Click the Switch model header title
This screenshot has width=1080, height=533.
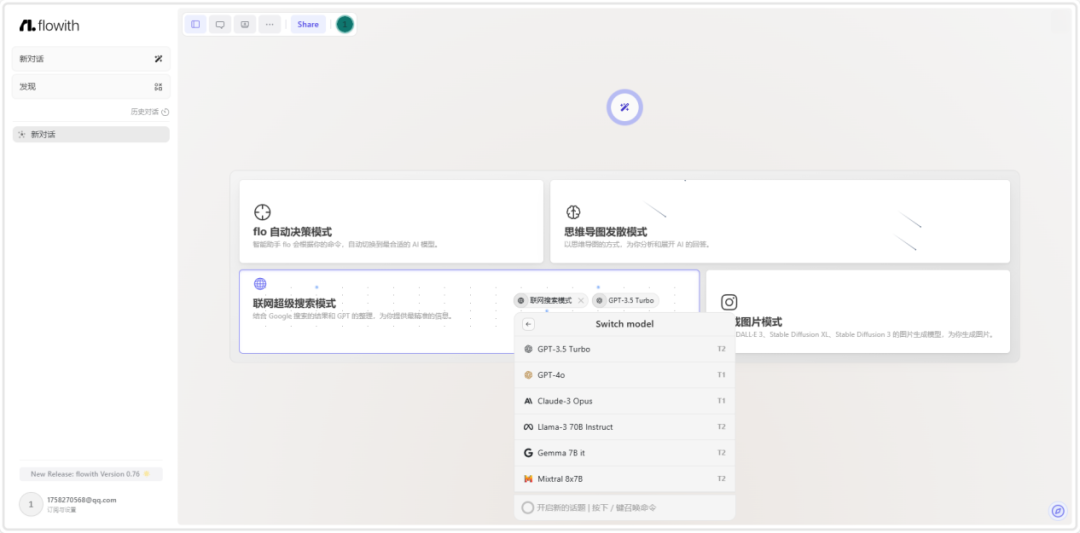625,324
